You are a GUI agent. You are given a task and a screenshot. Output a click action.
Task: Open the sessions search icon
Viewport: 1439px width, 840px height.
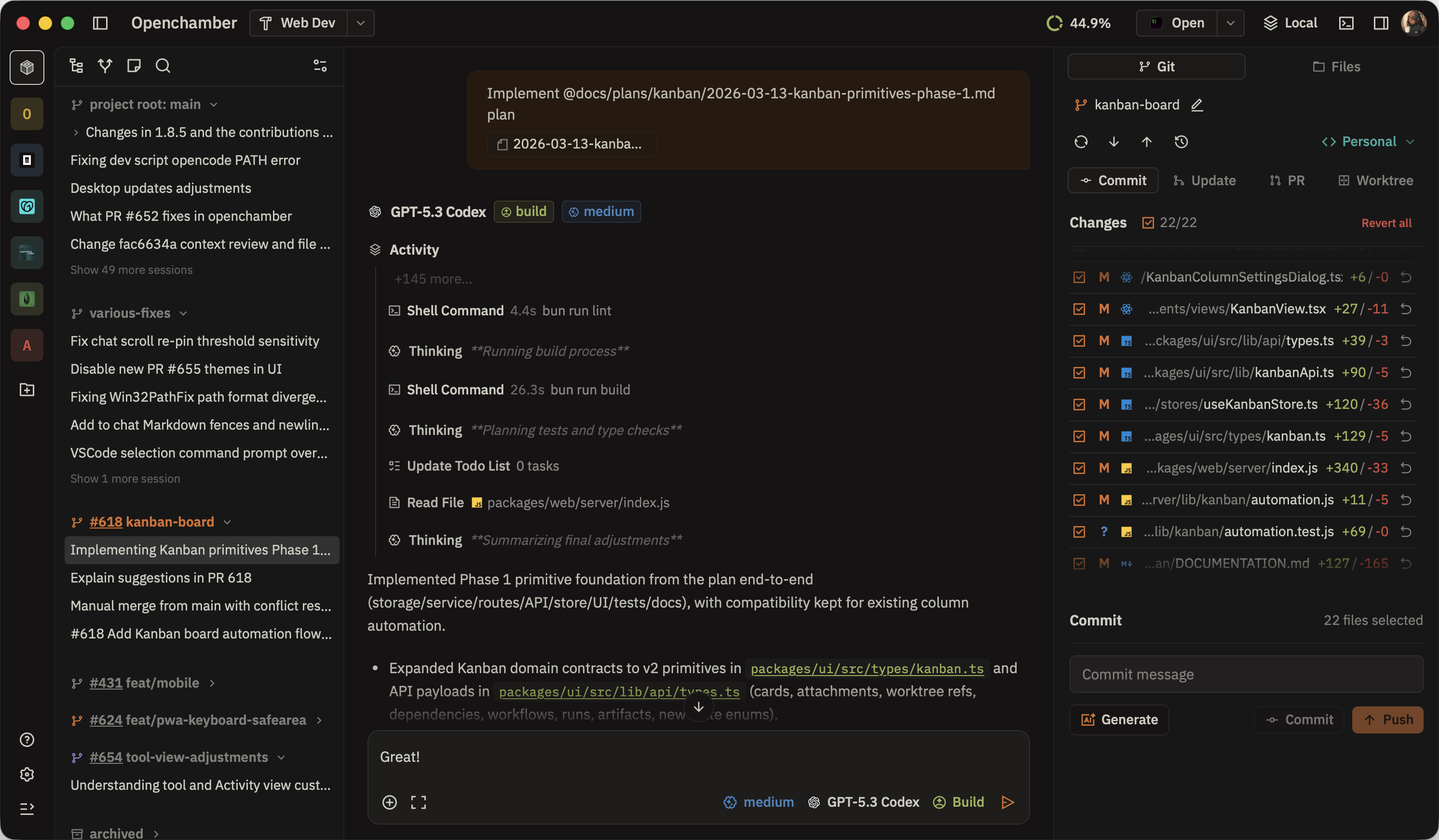point(163,65)
